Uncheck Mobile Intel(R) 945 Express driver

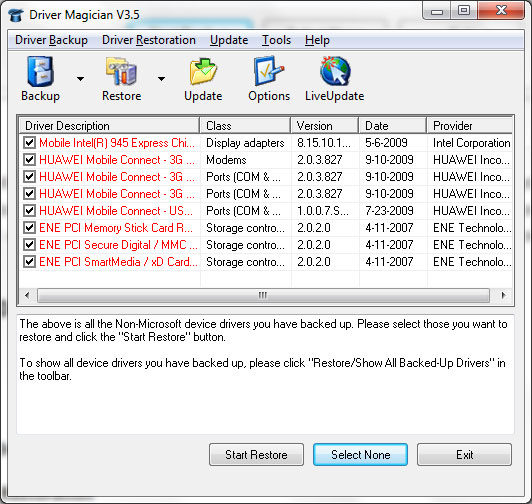(30, 143)
